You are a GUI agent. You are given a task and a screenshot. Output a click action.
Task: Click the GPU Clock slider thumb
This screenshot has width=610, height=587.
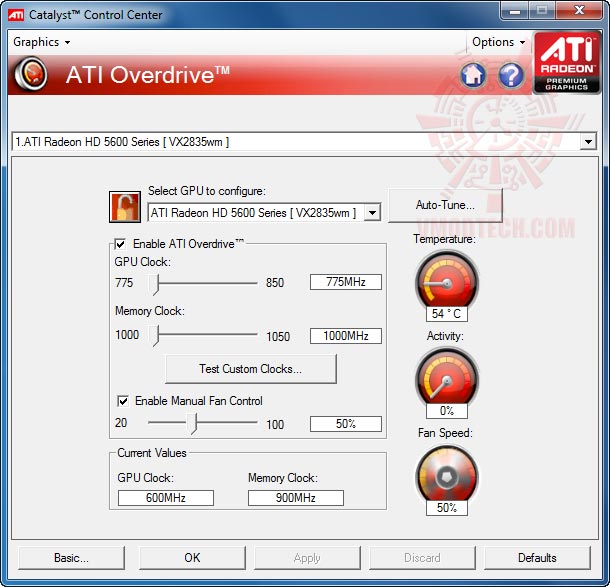(155, 284)
